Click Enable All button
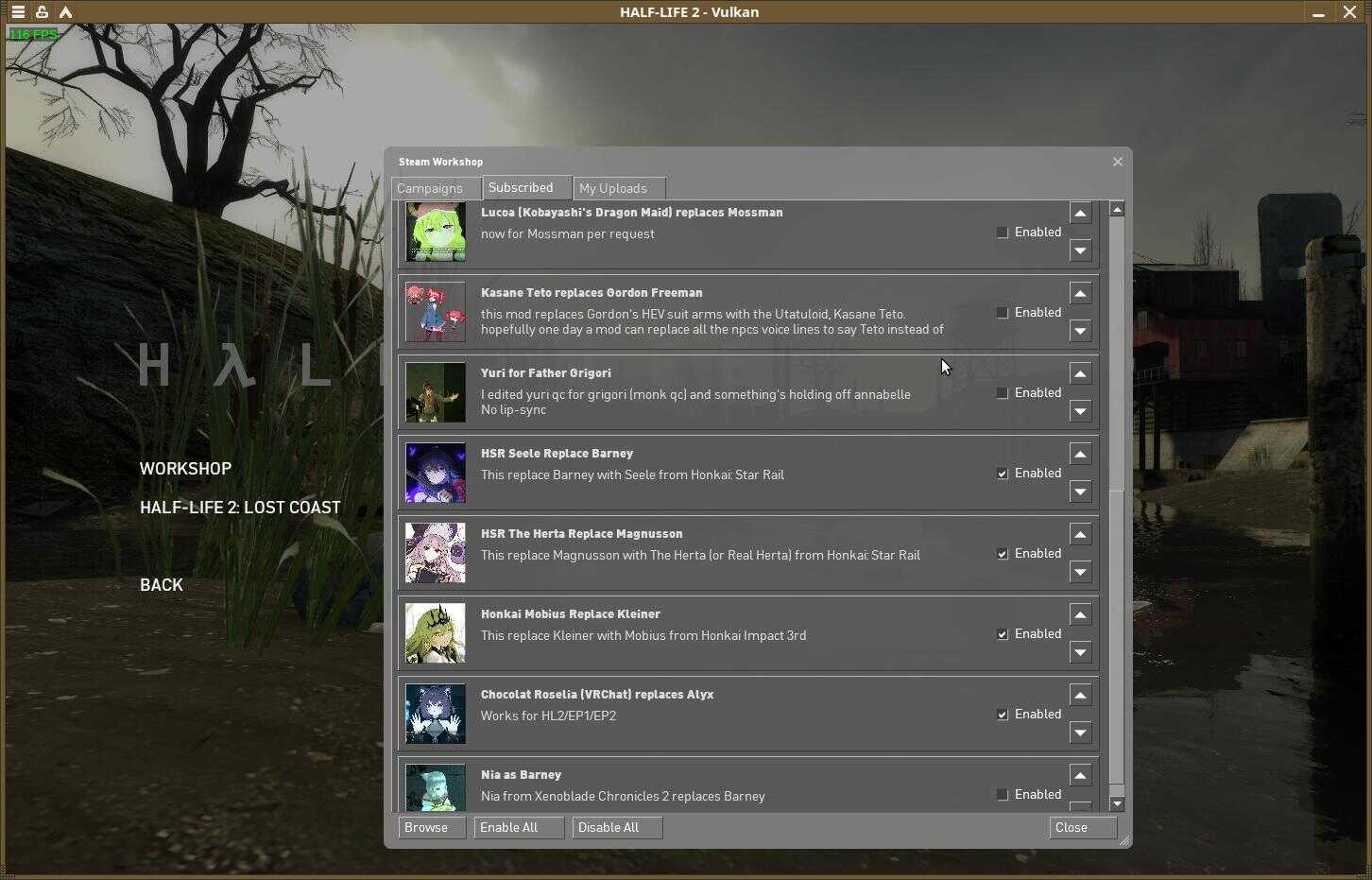Screen dimensions: 1372x880 click(520, 828)
